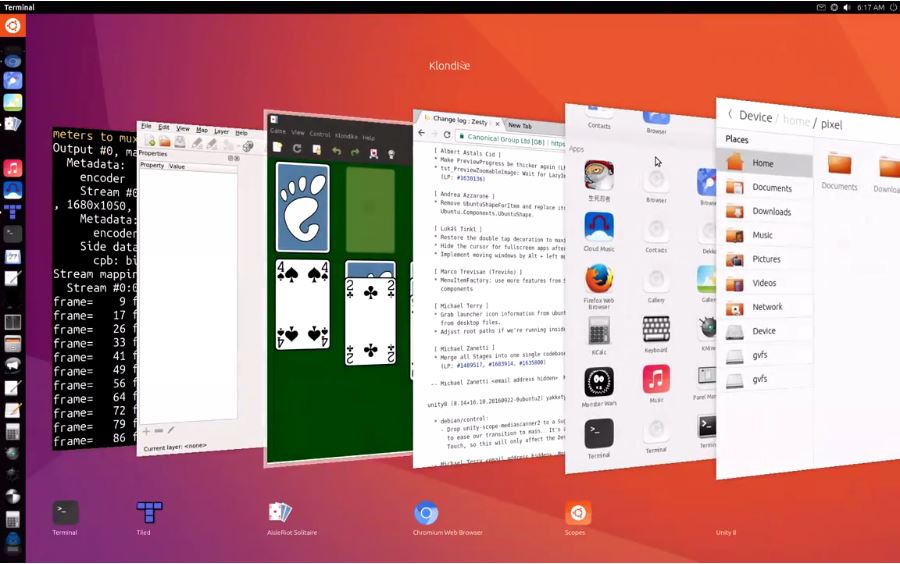
Task: Open the Game menu in AisleRiot Solitaire
Action: [278, 132]
